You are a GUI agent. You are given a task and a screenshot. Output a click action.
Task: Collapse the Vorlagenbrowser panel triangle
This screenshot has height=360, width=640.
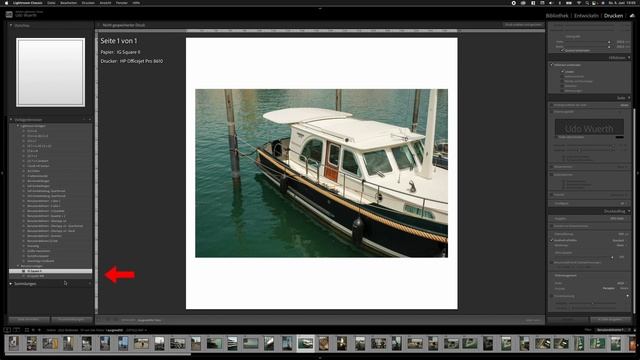click(11, 120)
